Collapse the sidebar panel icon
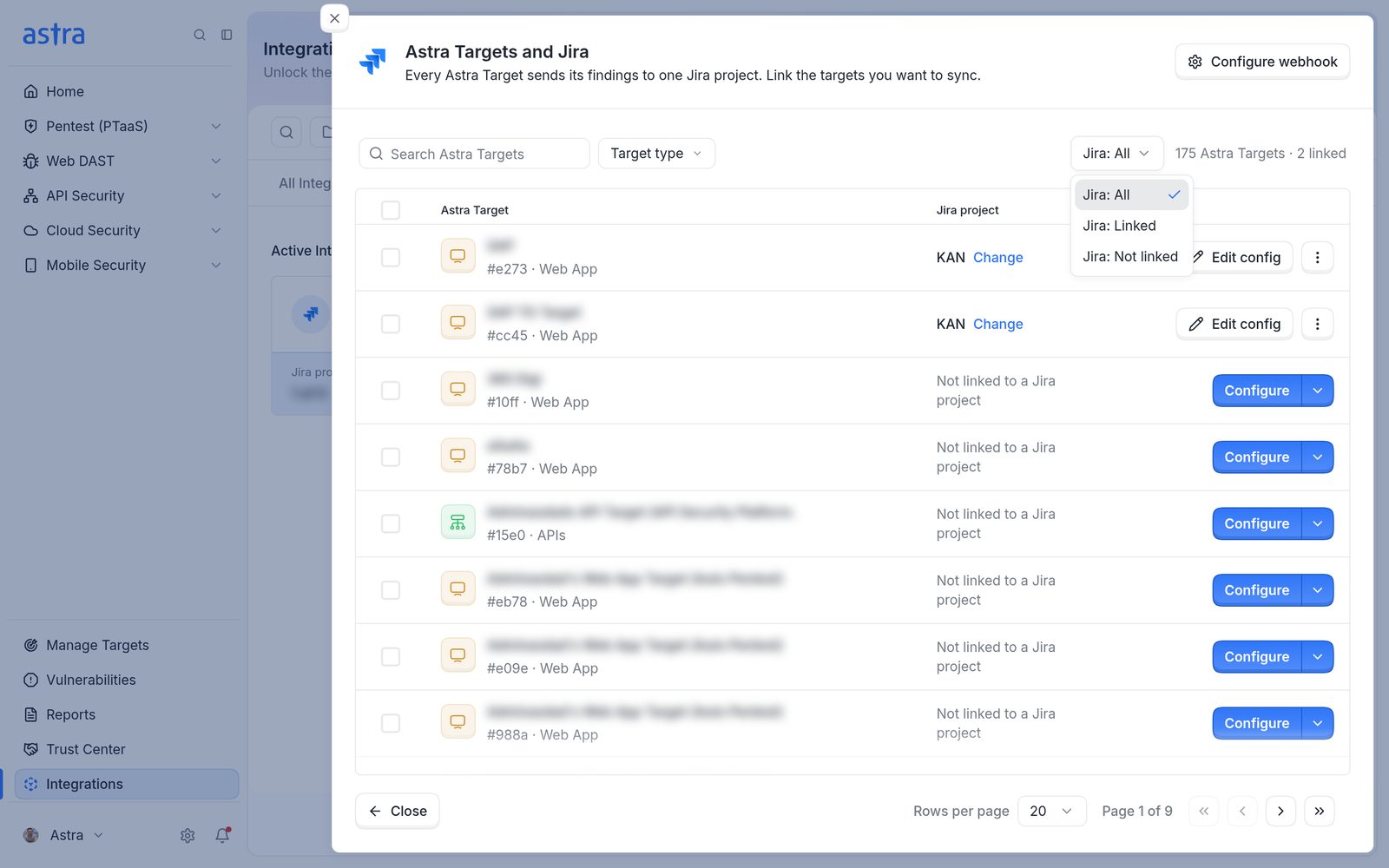 [227, 35]
